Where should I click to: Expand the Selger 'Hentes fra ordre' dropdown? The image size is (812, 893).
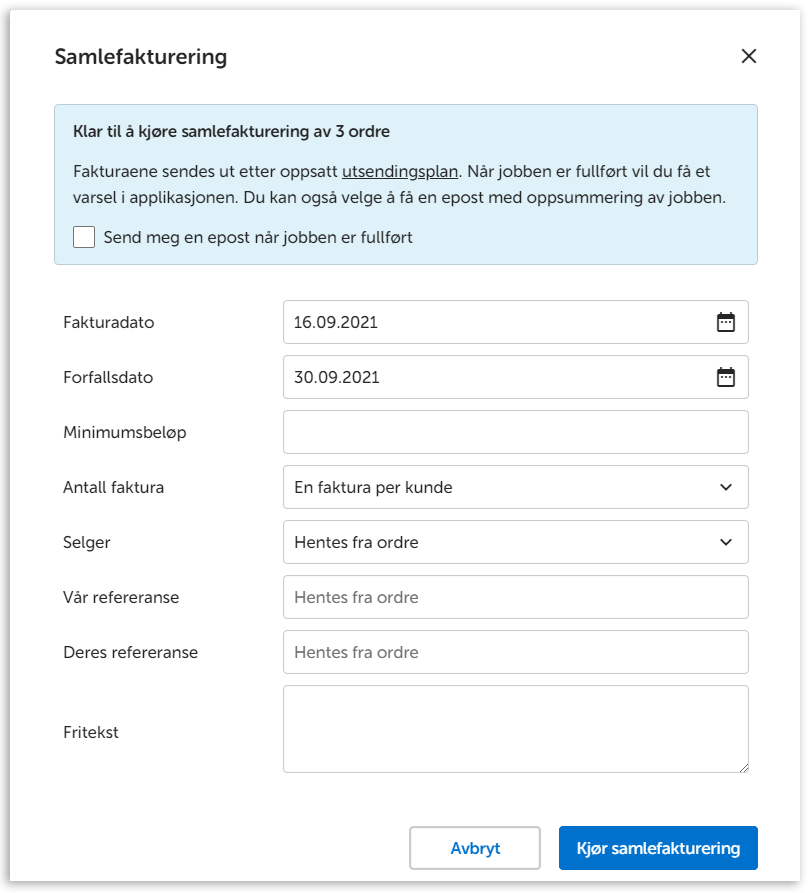point(500,542)
